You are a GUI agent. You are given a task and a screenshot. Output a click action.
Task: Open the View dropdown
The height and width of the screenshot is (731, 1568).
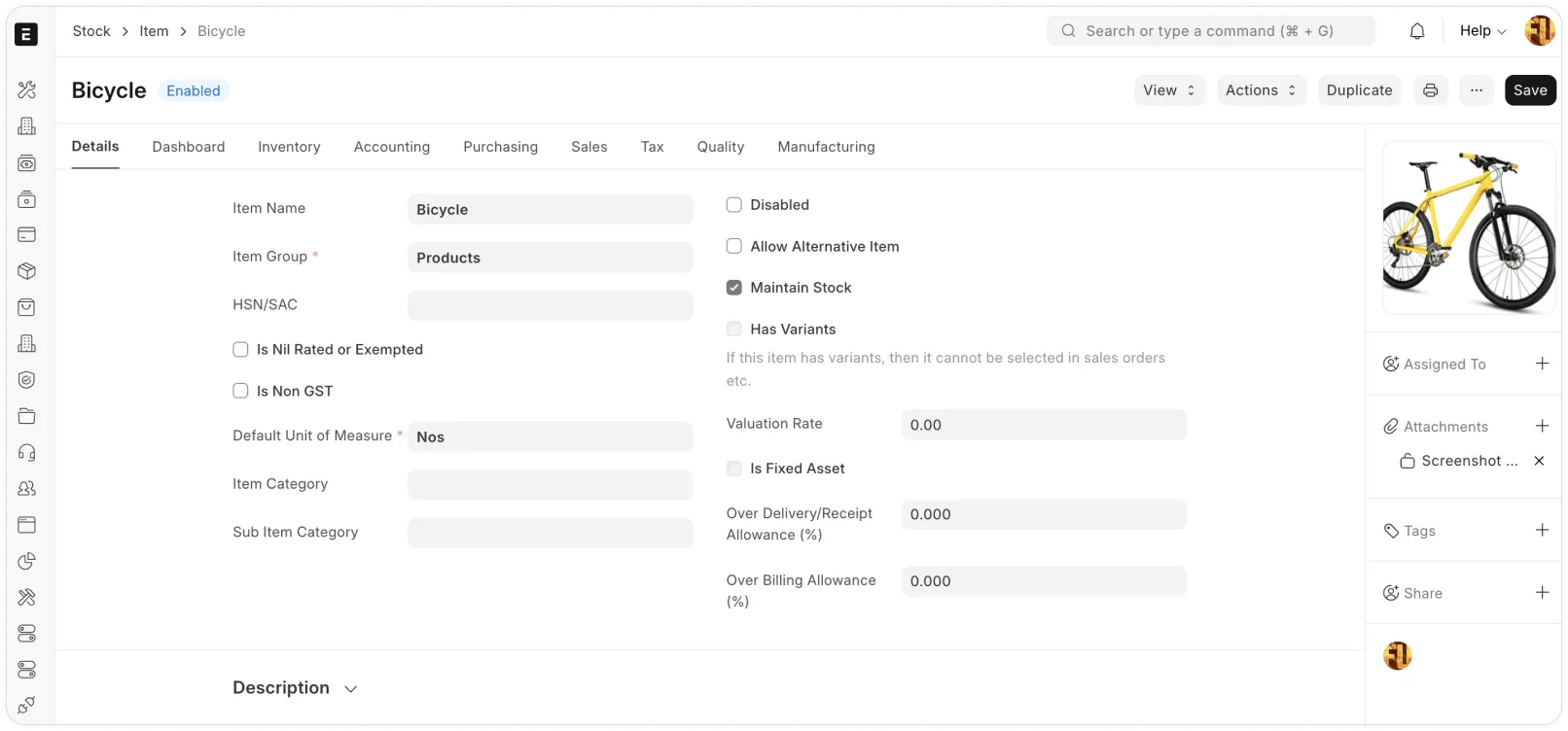coord(1169,90)
